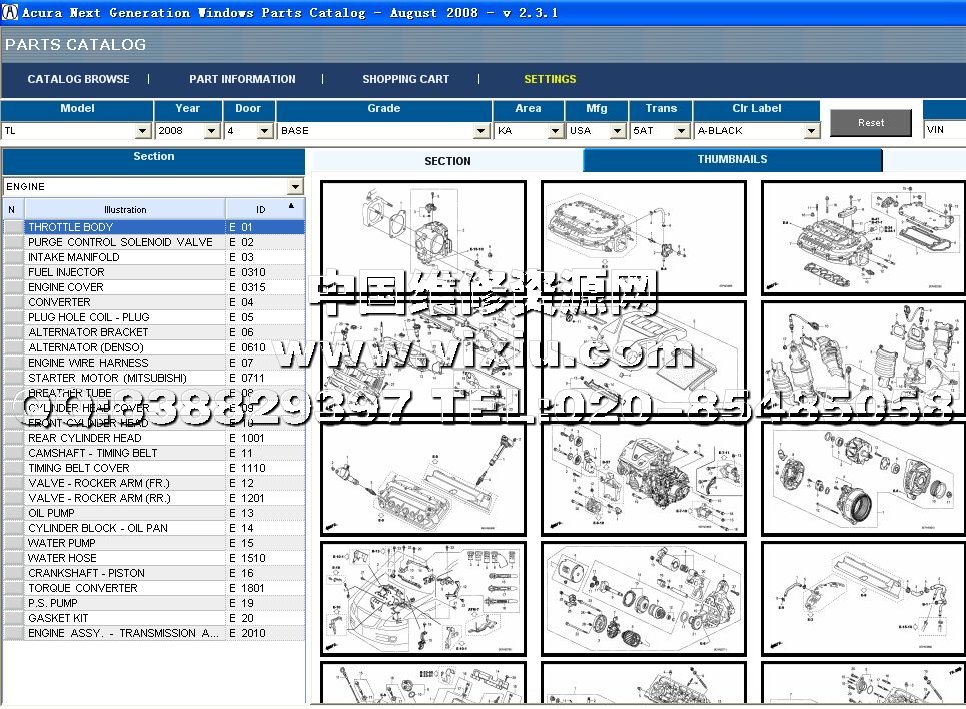
Task: Click the VIN input field
Action: point(945,130)
